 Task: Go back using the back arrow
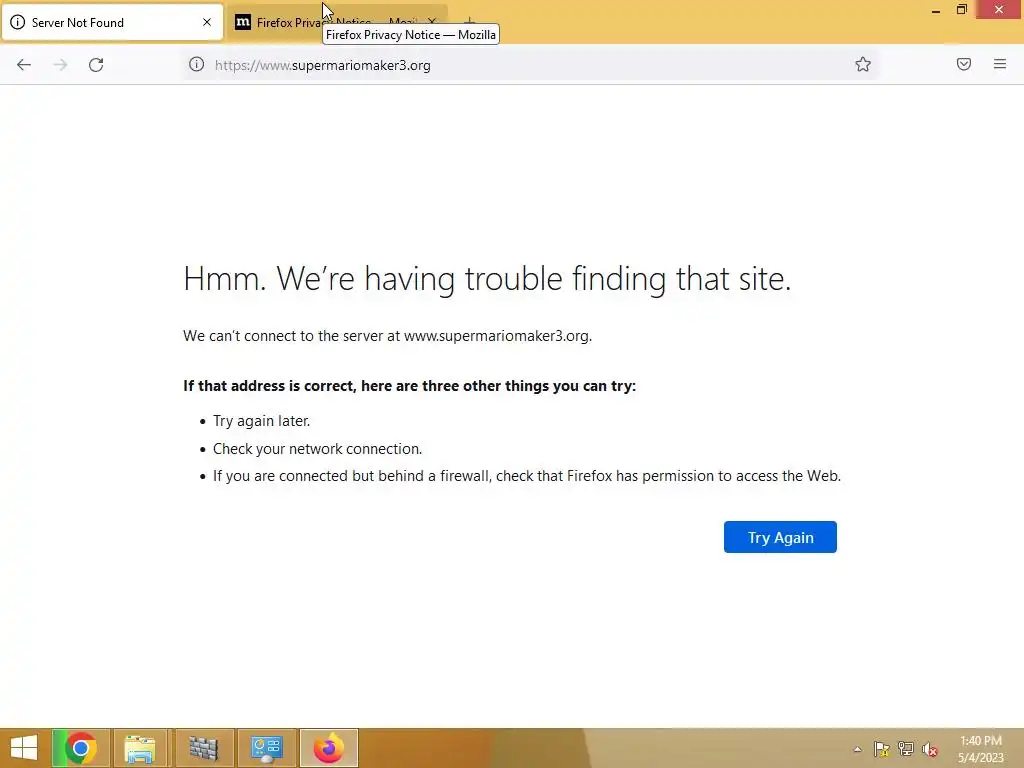(x=24, y=65)
